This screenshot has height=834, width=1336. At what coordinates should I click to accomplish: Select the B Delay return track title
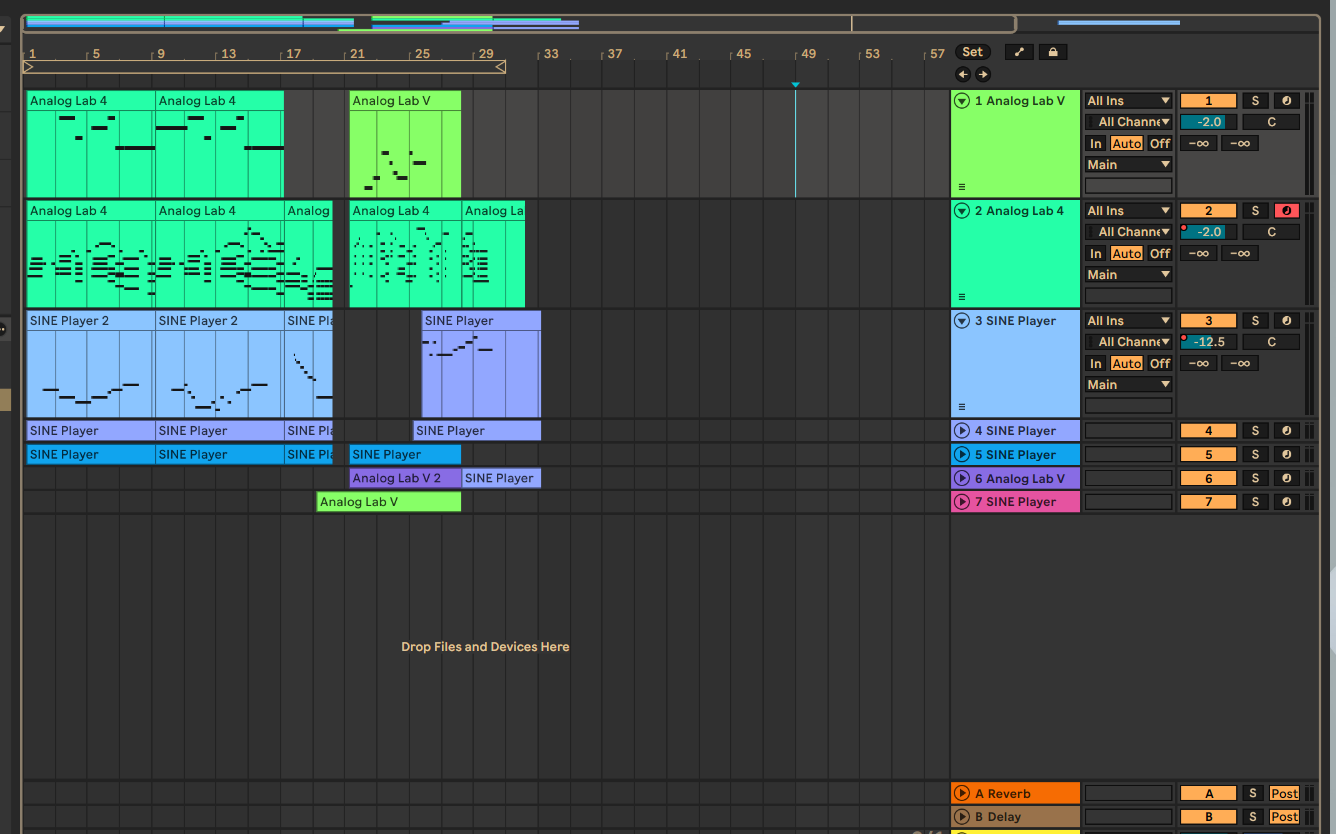coord(998,817)
